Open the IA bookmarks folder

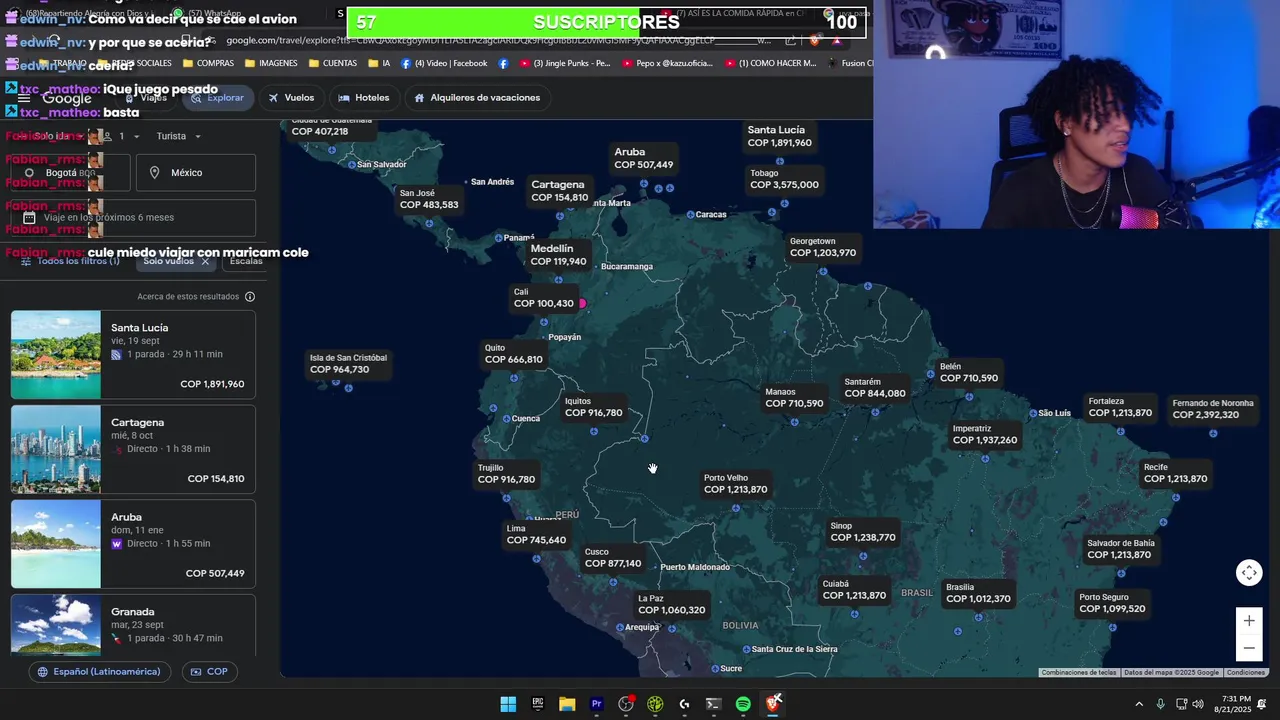tap(379, 63)
